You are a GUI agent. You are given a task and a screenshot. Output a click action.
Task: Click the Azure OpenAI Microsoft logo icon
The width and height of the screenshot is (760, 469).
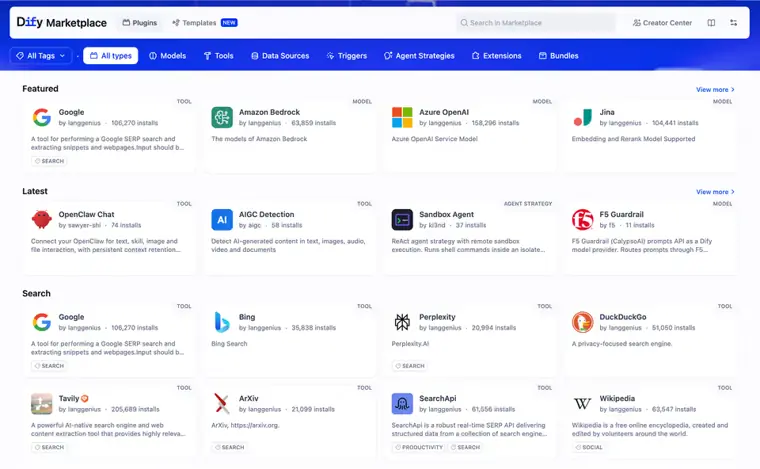(x=402, y=117)
